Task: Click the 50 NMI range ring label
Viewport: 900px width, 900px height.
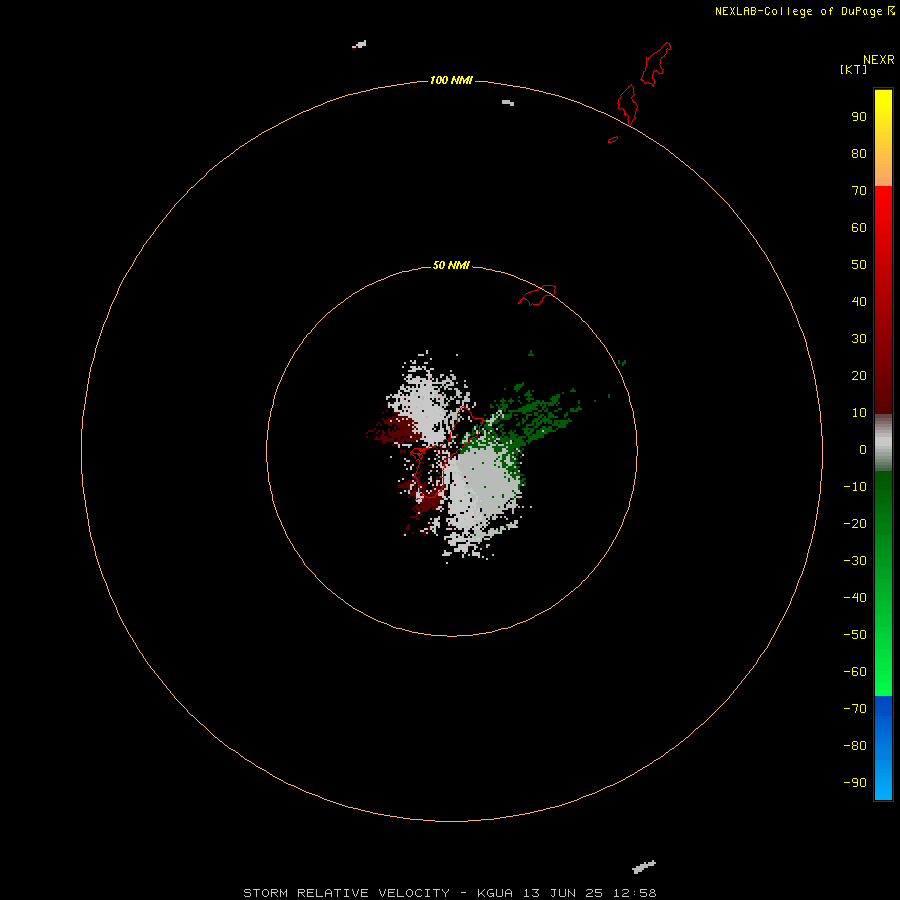Action: 451,265
